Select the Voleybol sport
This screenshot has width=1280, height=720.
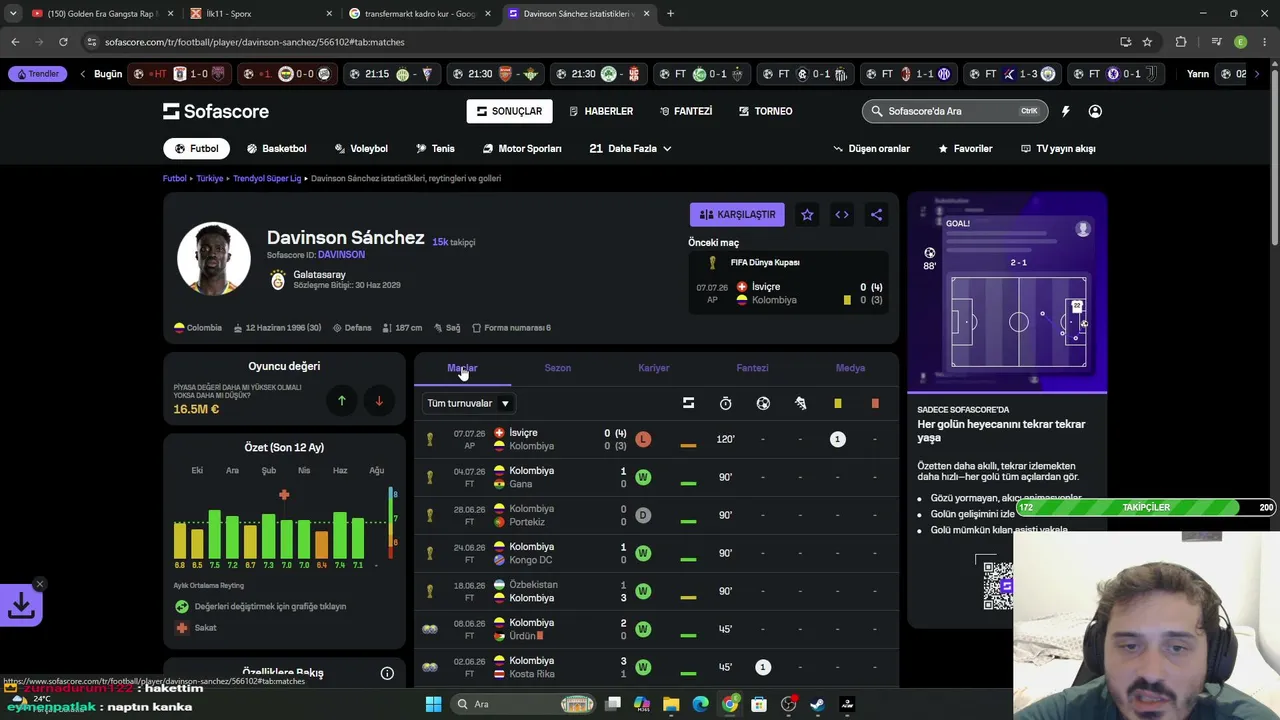tap(361, 149)
